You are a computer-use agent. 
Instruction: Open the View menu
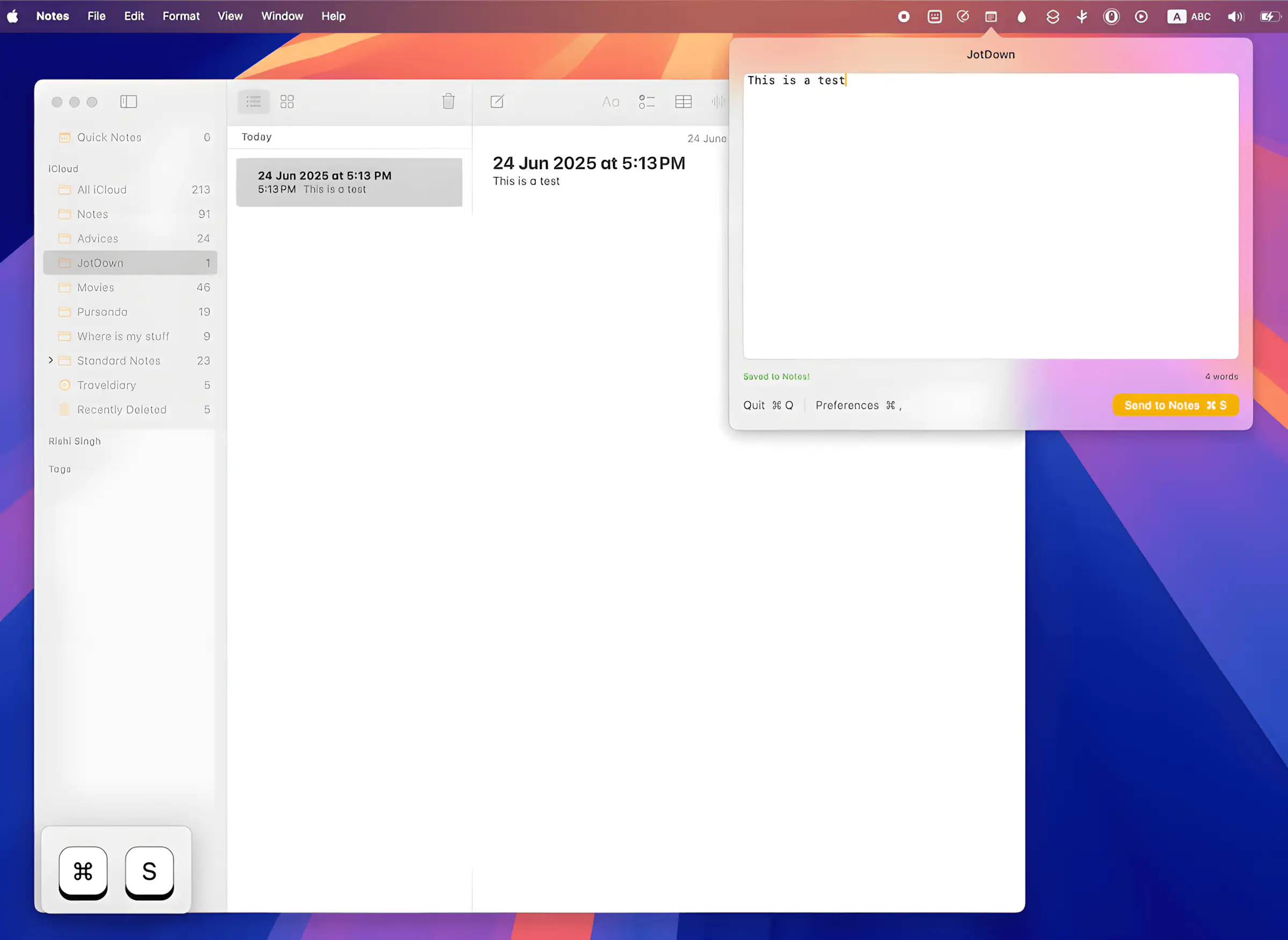click(230, 16)
